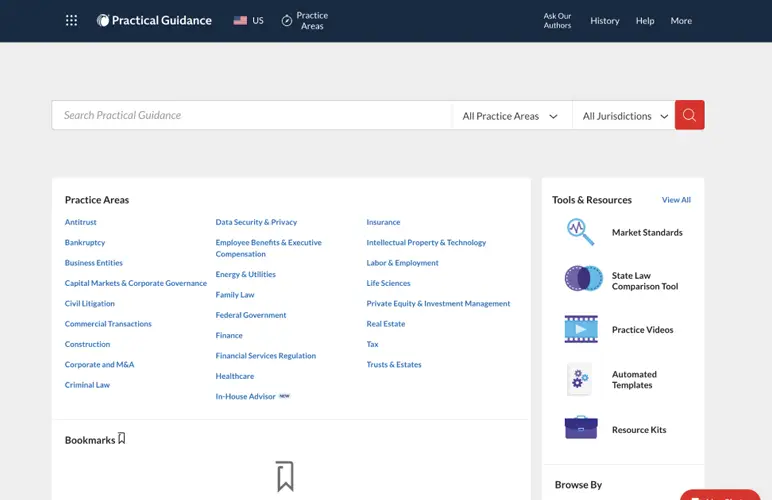772x500 pixels.
Task: Open the Intellectual Property & Technology link
Action: click(x=426, y=242)
